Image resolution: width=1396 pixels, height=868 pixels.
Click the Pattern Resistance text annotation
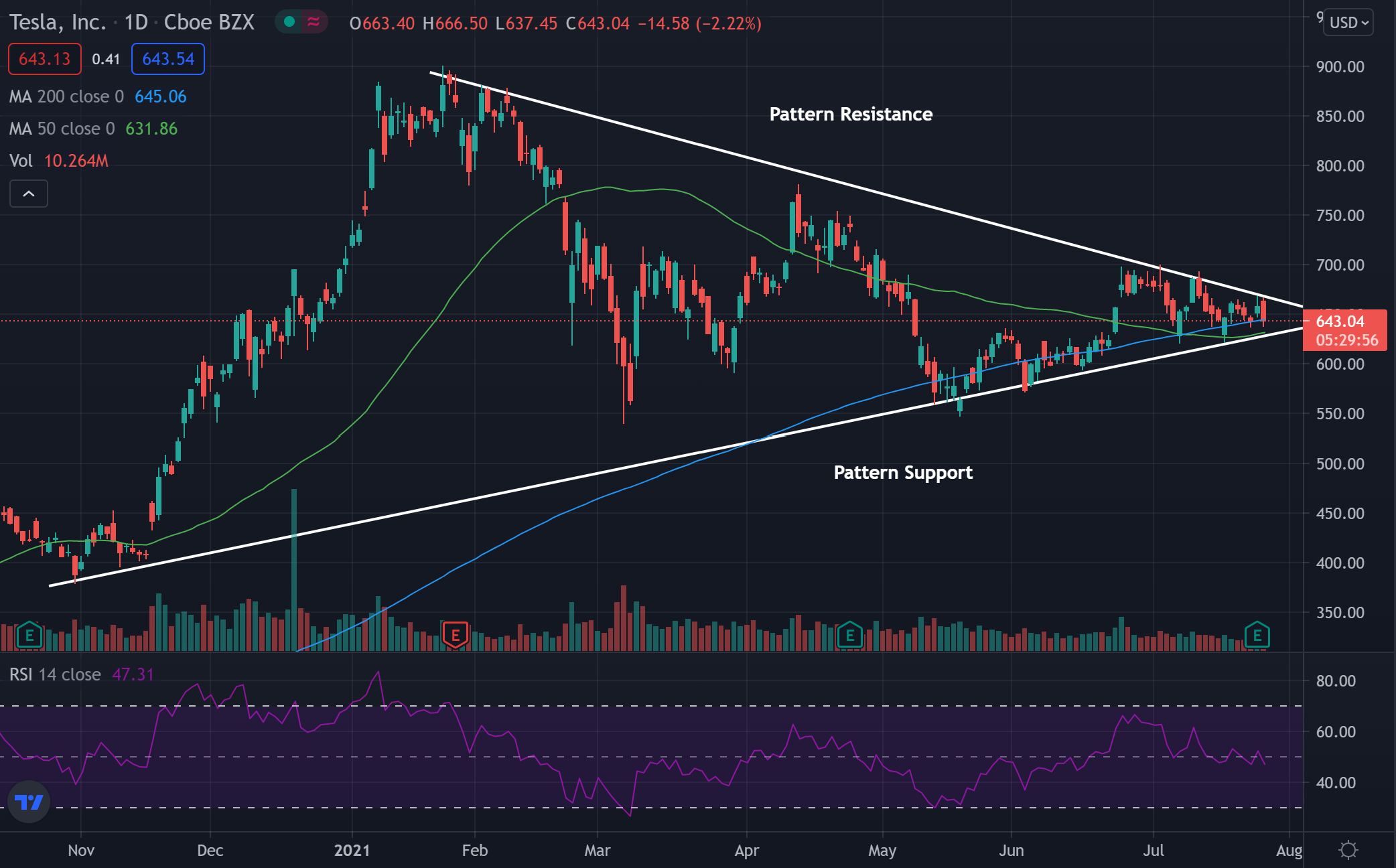tap(851, 115)
